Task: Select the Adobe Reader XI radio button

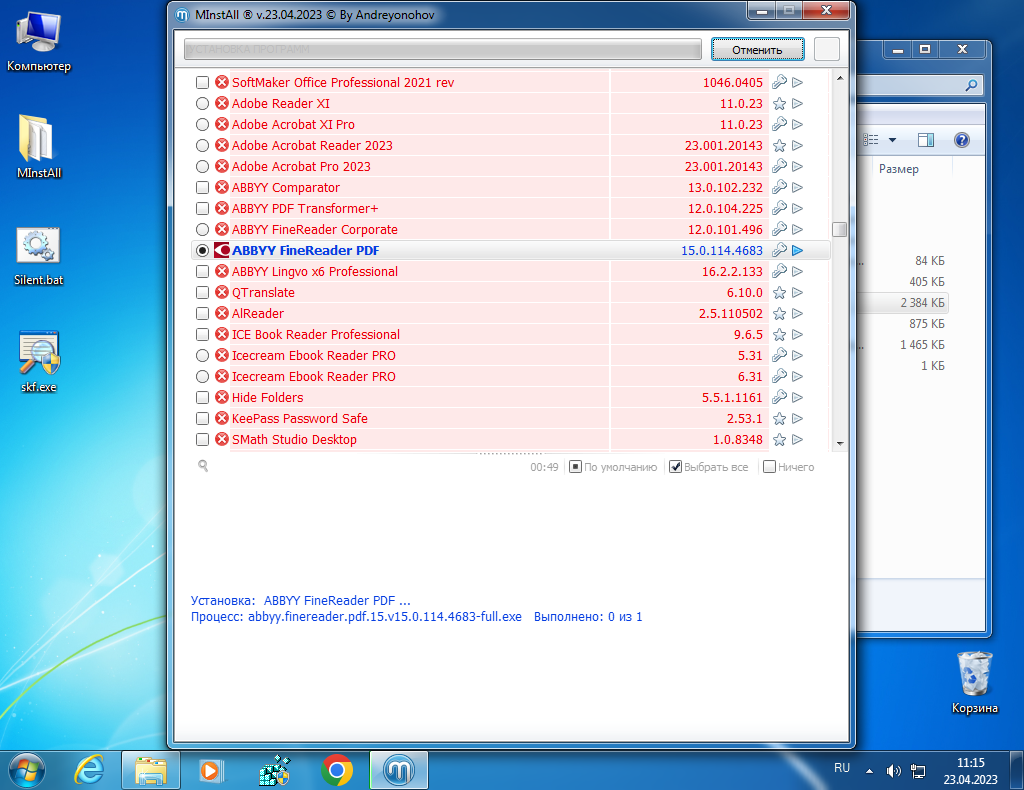Action: pyautogui.click(x=202, y=103)
